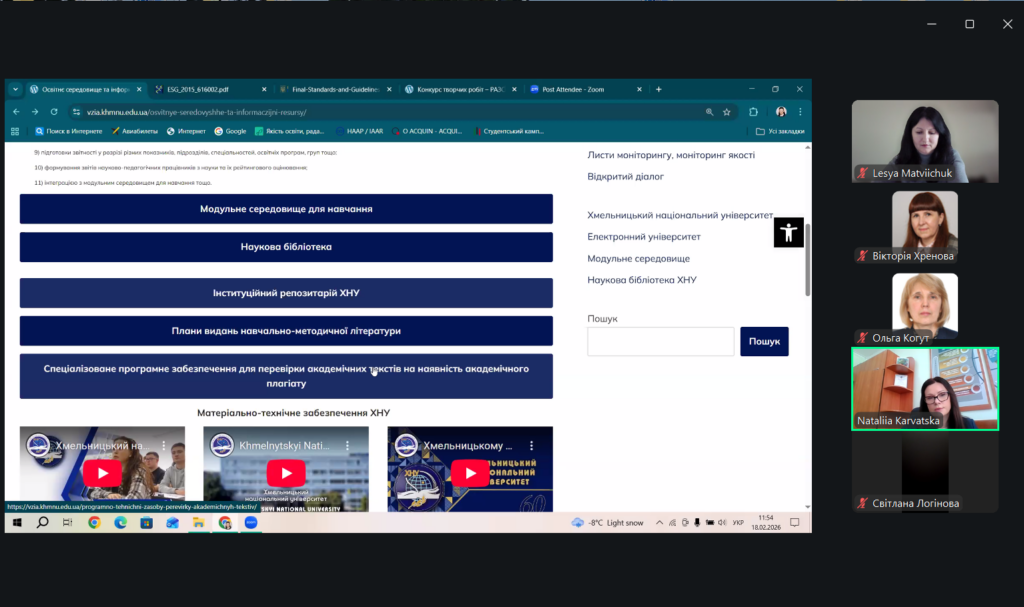Click the Windows Start button

point(17,522)
